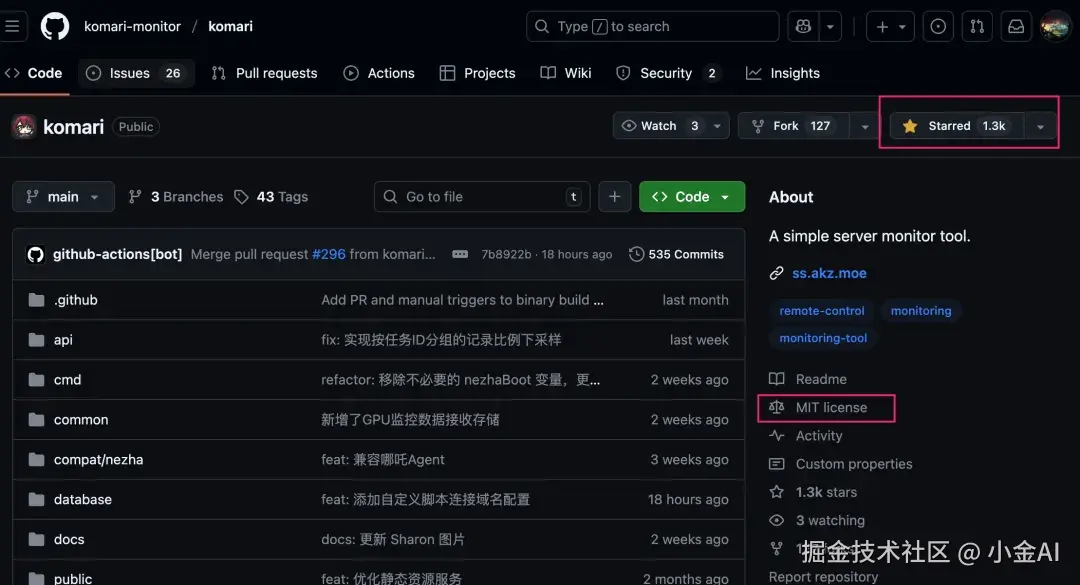Focus the 'Go to file' search field
Screen dimensions: 1080x585
pos(481,197)
